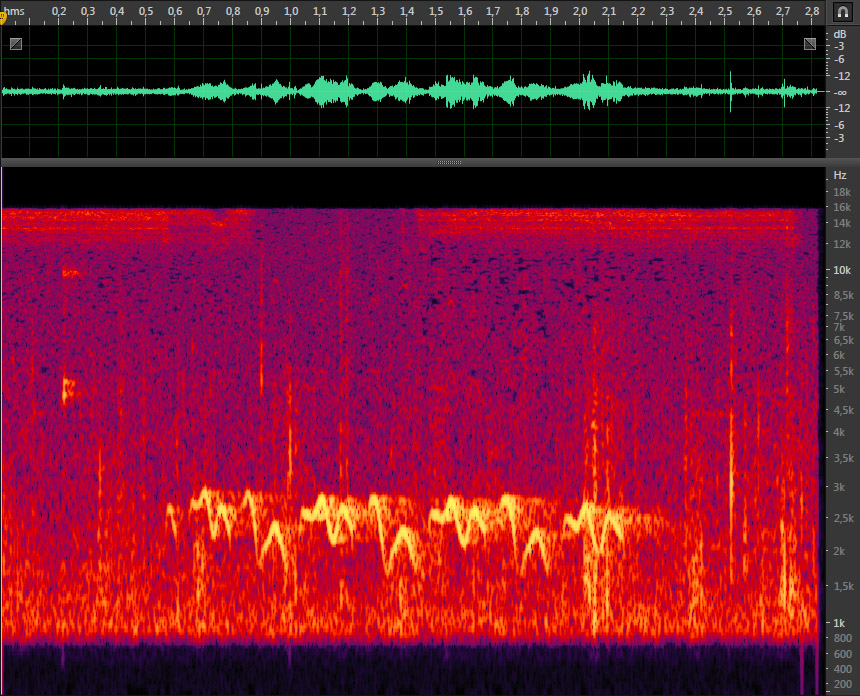Viewport: 860px width, 696px height.
Task: Click the 1k label on frequency scale
Action: coord(839,623)
